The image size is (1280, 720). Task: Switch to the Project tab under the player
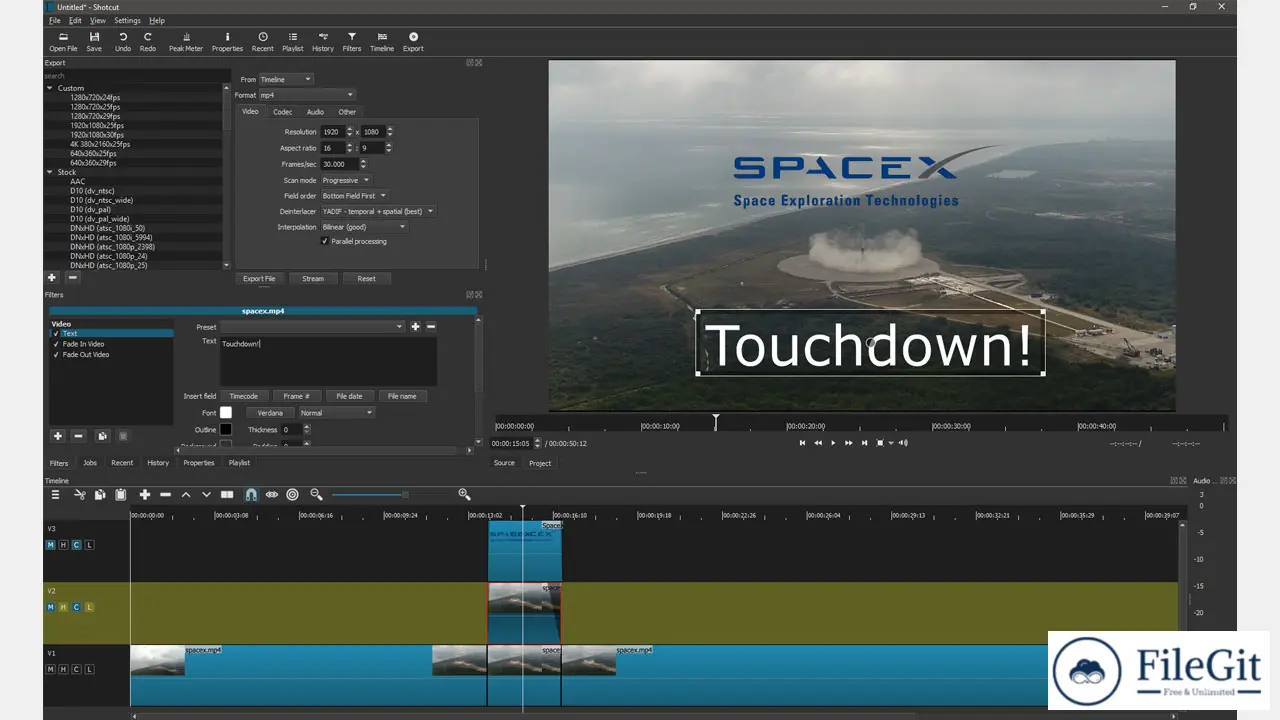tap(540, 463)
